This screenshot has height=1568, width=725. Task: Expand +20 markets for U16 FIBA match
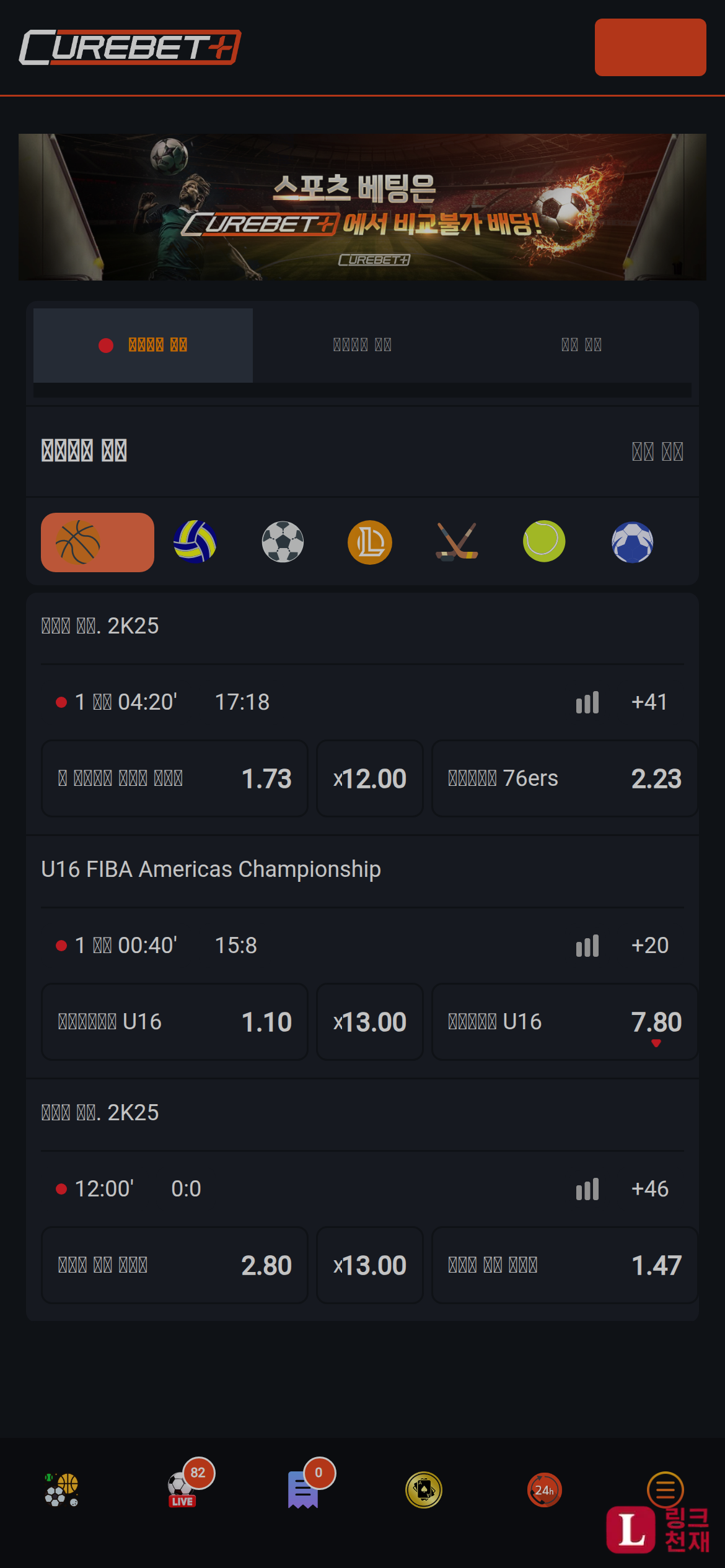[649, 945]
